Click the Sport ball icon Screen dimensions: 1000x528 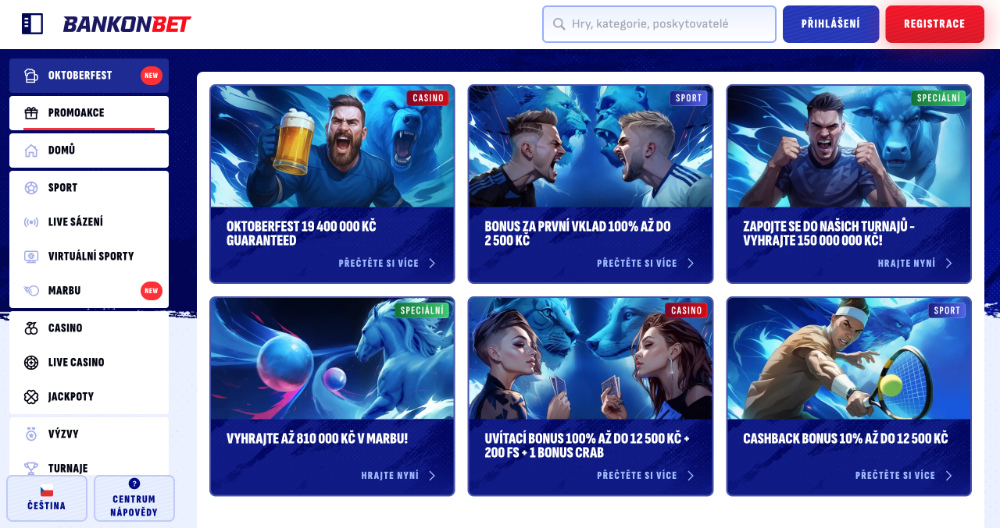31,187
